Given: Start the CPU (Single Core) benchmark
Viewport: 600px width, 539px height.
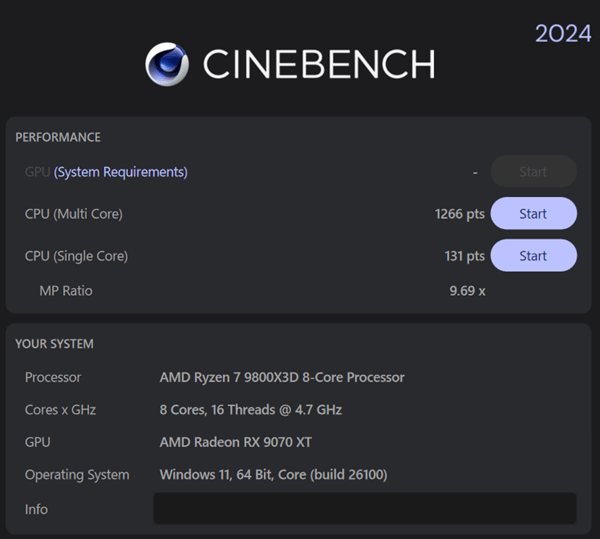Looking at the screenshot, I should point(533,256).
